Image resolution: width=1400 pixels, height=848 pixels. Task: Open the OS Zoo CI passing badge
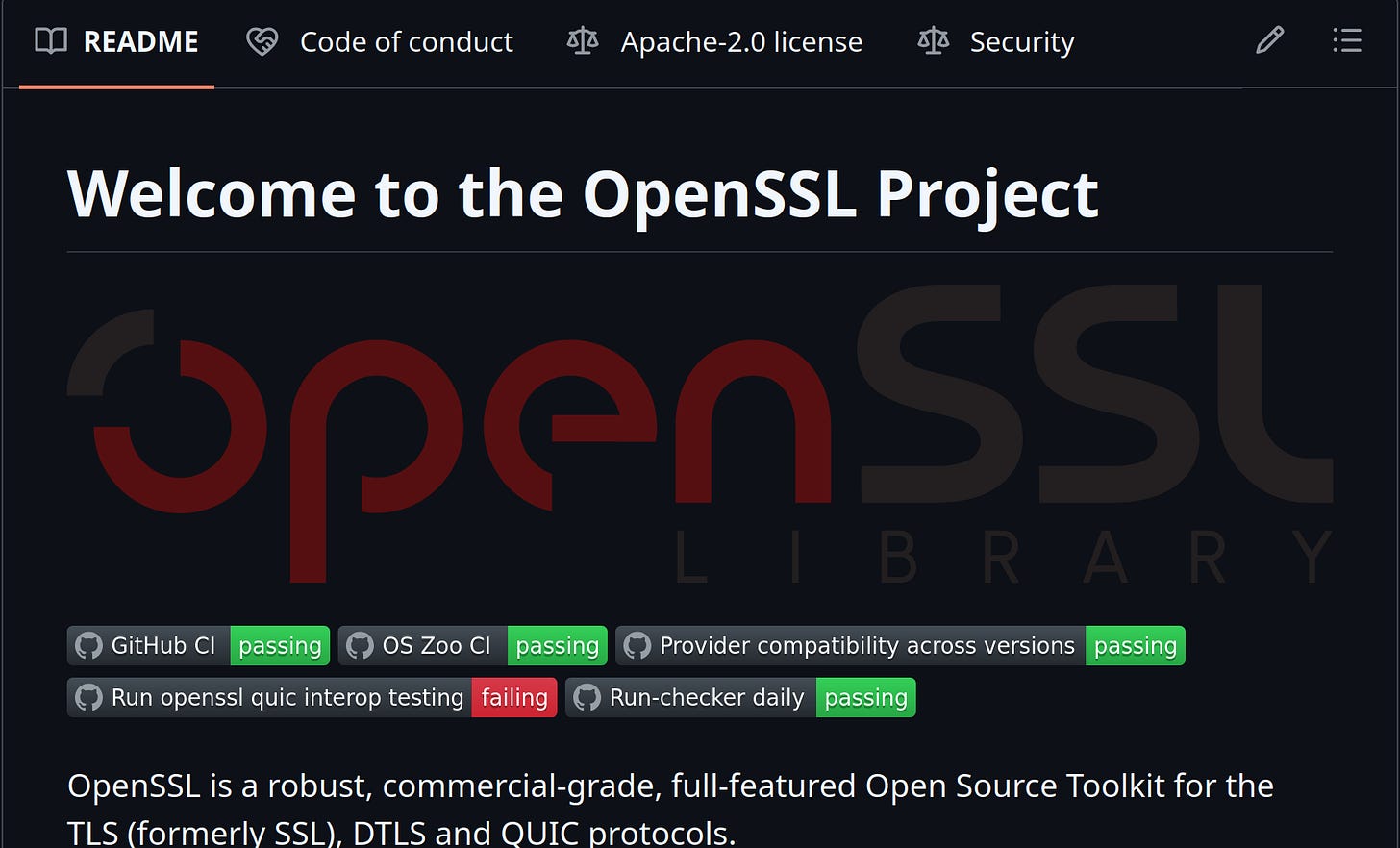[473, 645]
